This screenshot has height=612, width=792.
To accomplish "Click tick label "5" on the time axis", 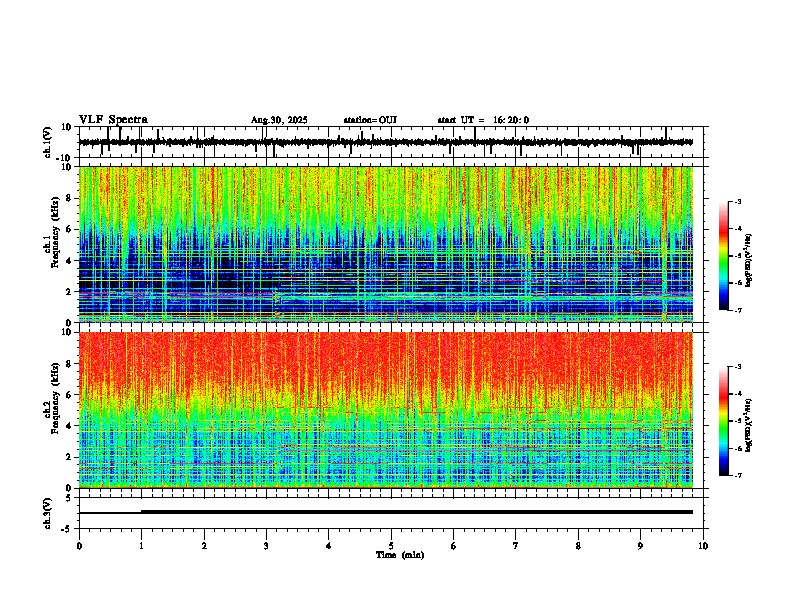I will coord(391,546).
